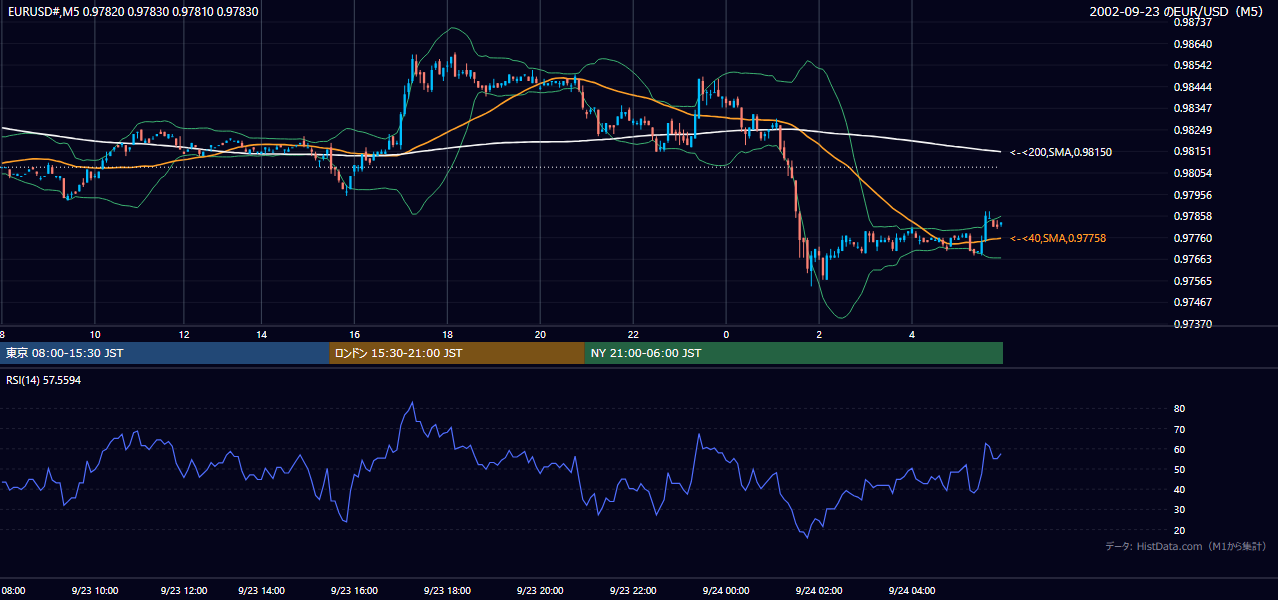The height and width of the screenshot is (600, 1278).
Task: Click the RSI(14) 57.5594 indicator label
Action: (x=43, y=380)
